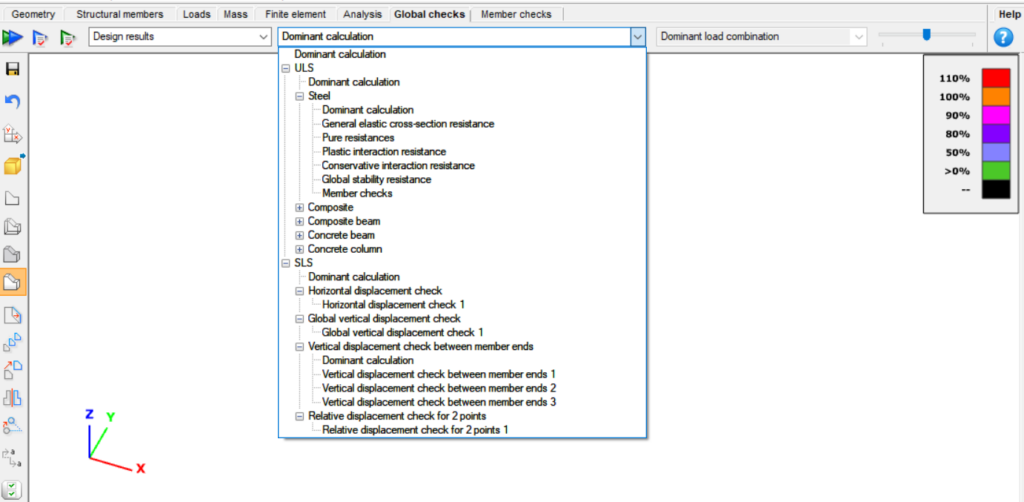Choose the hidden-line view mode icon
1024x502 pixels.
(13, 255)
